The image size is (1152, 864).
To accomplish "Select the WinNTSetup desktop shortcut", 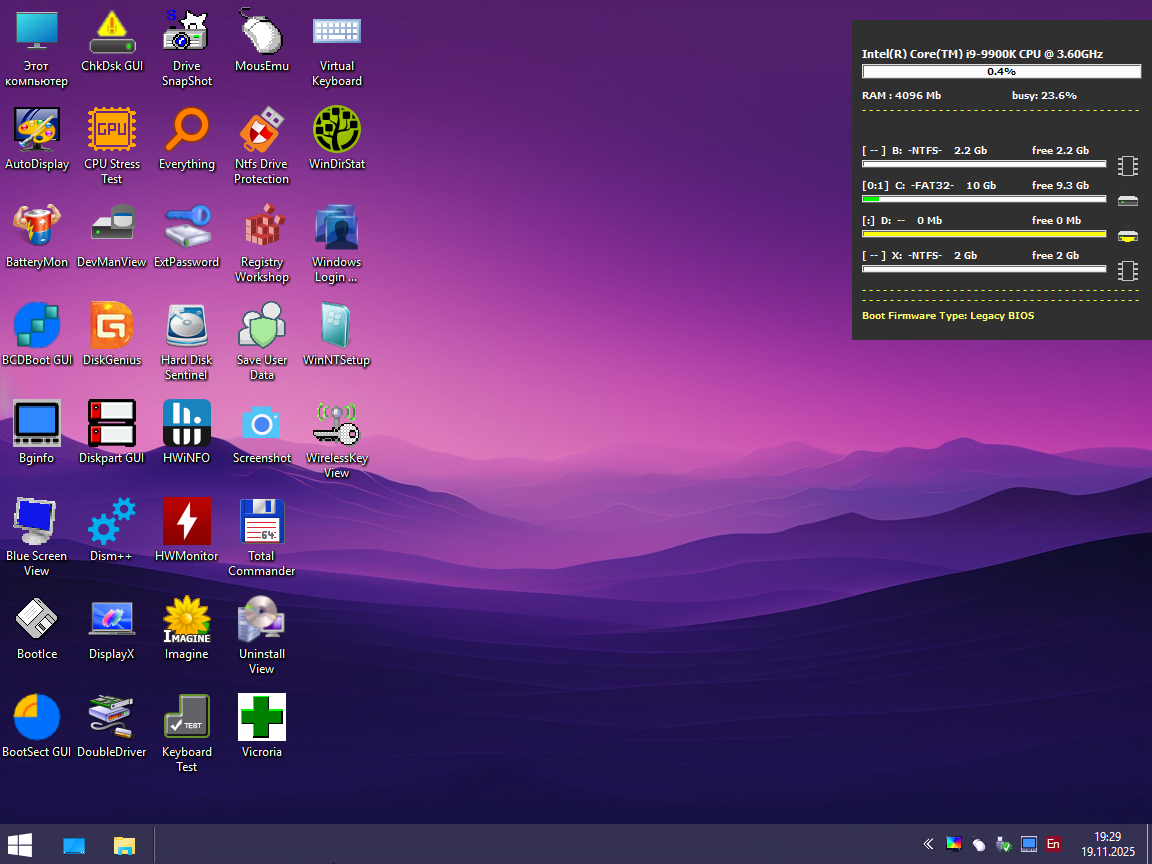I will (337, 326).
